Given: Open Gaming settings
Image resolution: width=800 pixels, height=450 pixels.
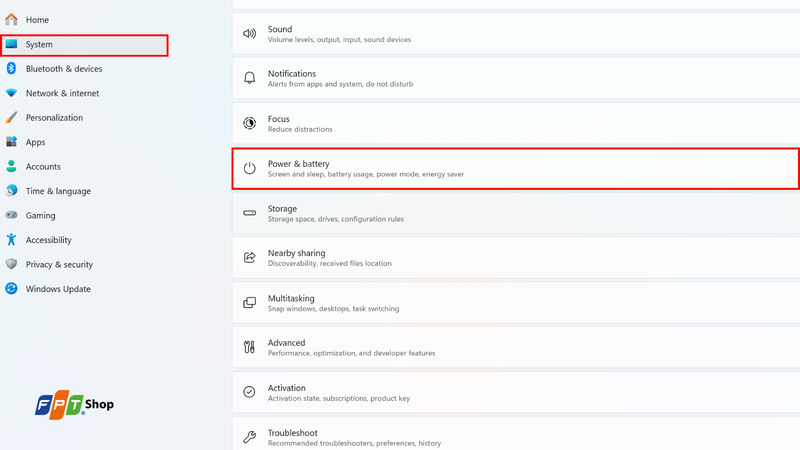Looking at the screenshot, I should click(40, 215).
